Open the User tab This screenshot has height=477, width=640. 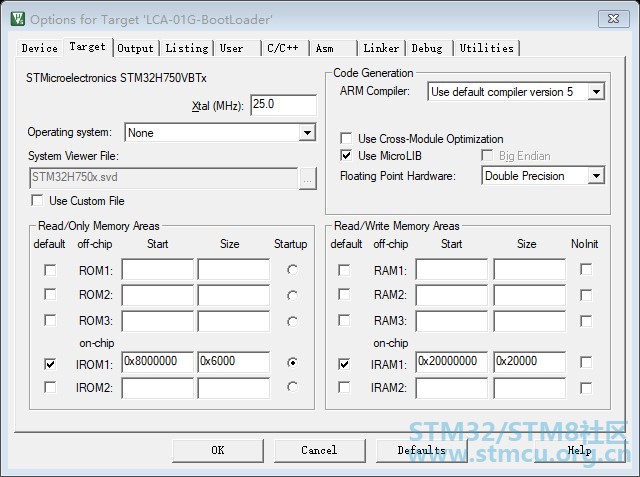237,48
